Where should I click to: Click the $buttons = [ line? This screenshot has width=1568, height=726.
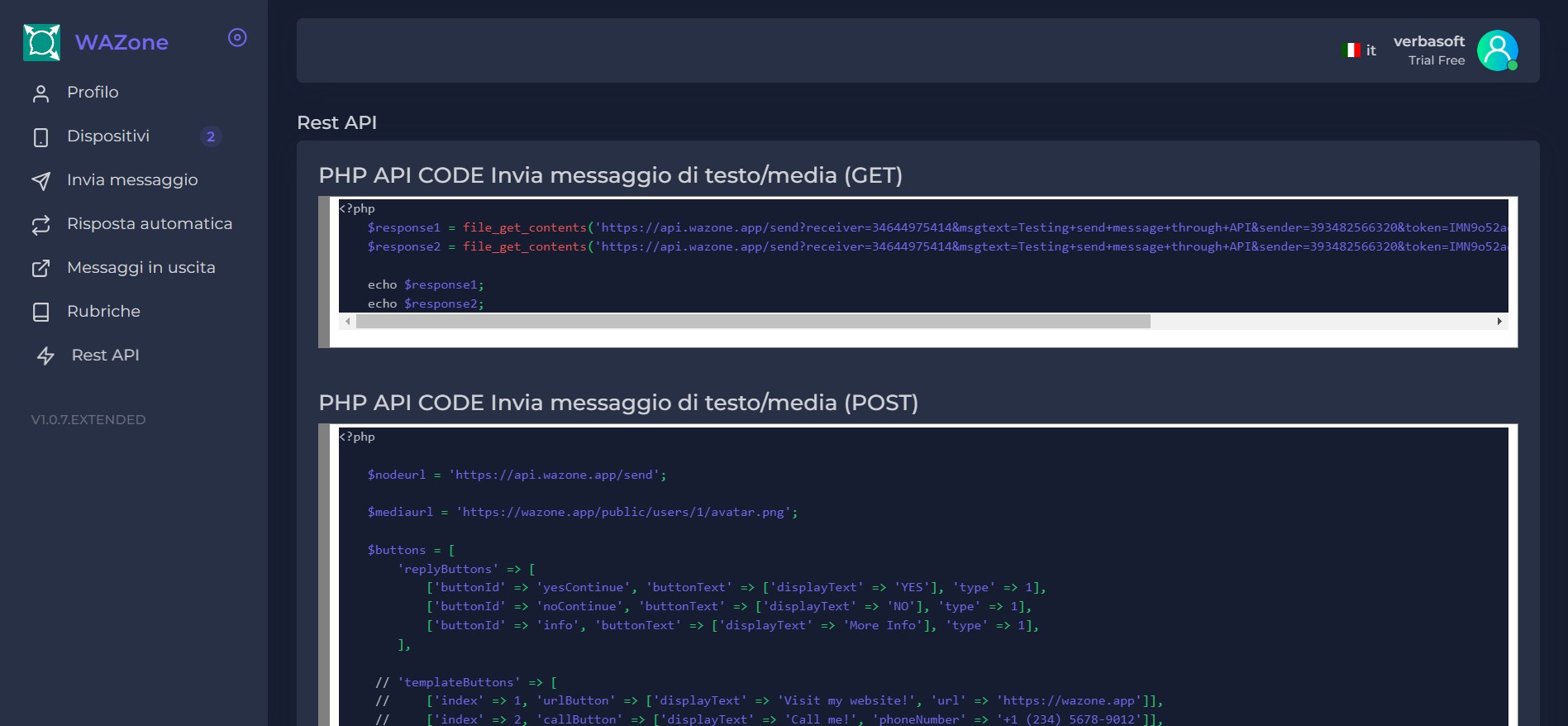pyautogui.click(x=411, y=550)
